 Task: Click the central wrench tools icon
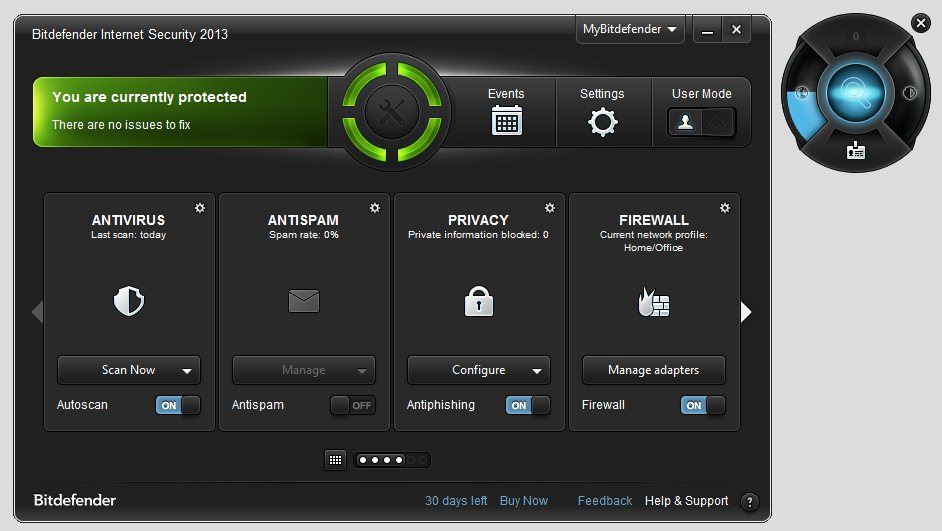coord(391,111)
